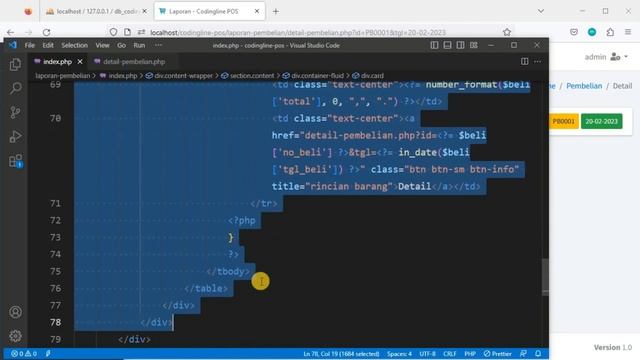Open the browser Extensions puzzle icon

[610, 32]
